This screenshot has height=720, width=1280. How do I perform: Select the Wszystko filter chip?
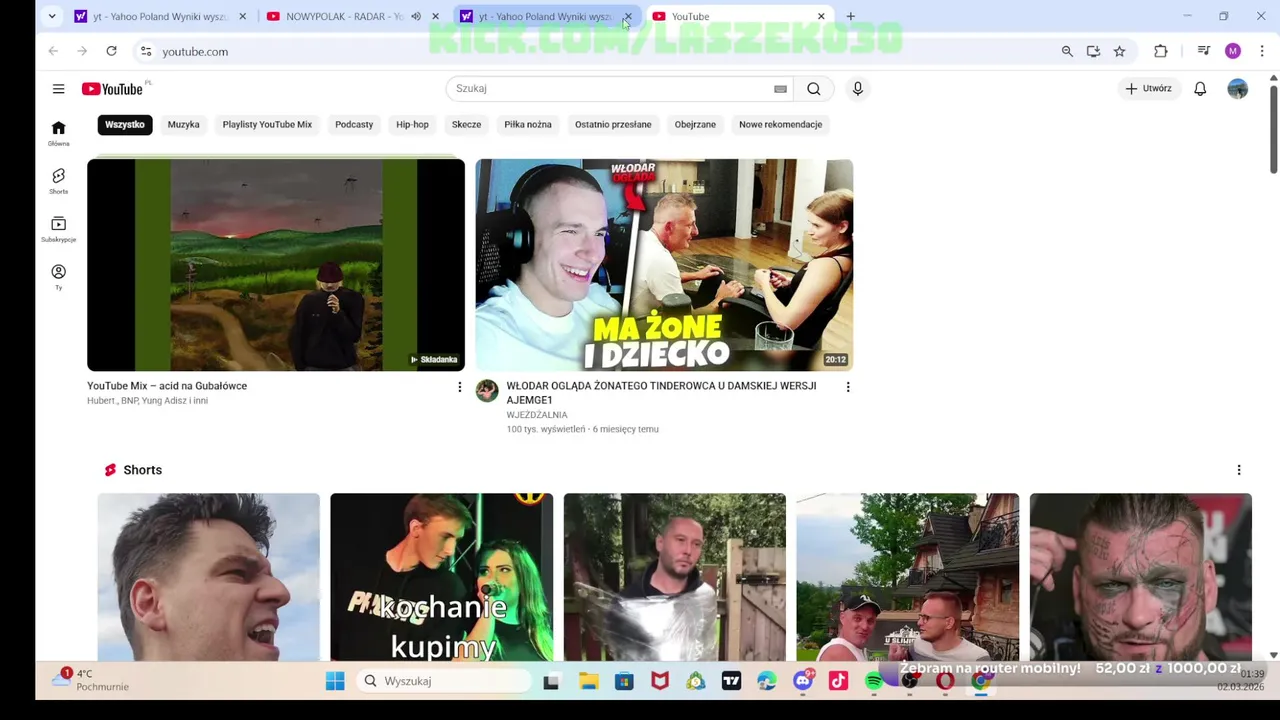click(125, 125)
